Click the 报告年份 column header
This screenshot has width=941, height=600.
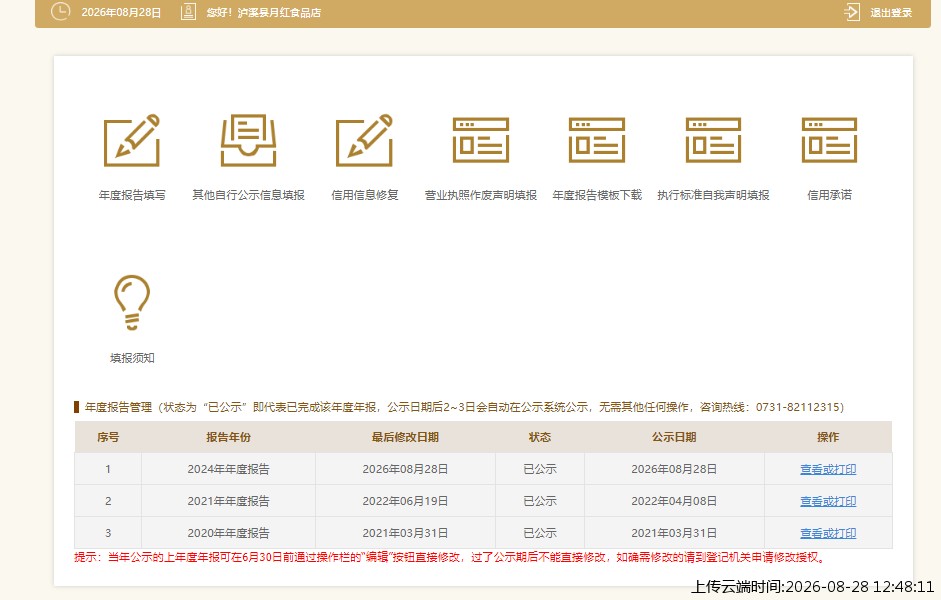tap(228, 437)
